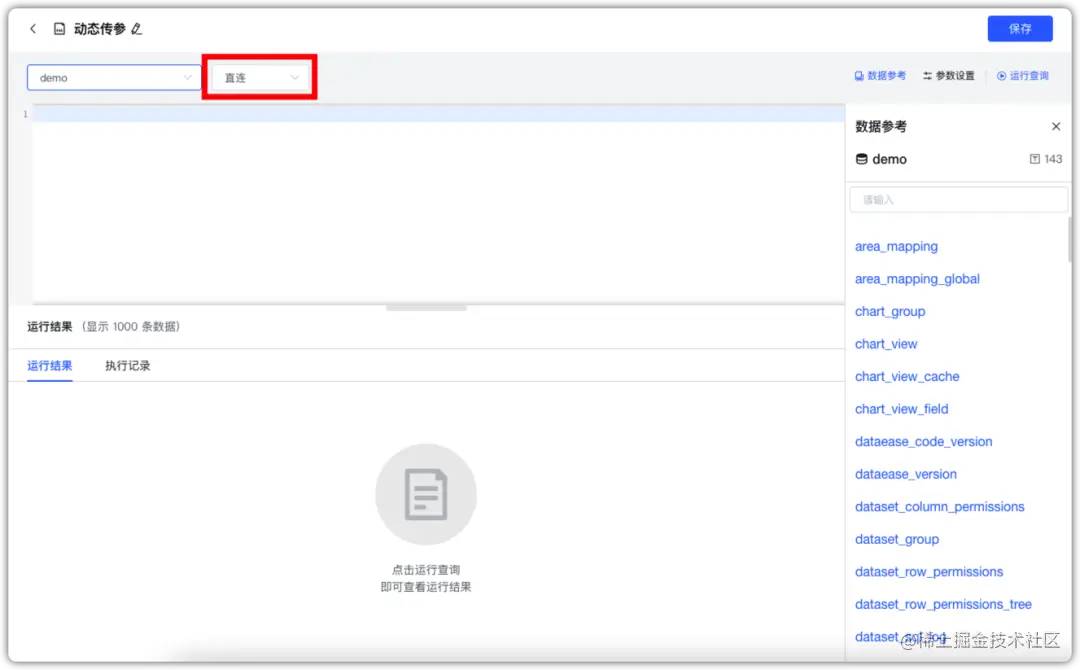Open 数据参考 data reference panel

point(880,76)
